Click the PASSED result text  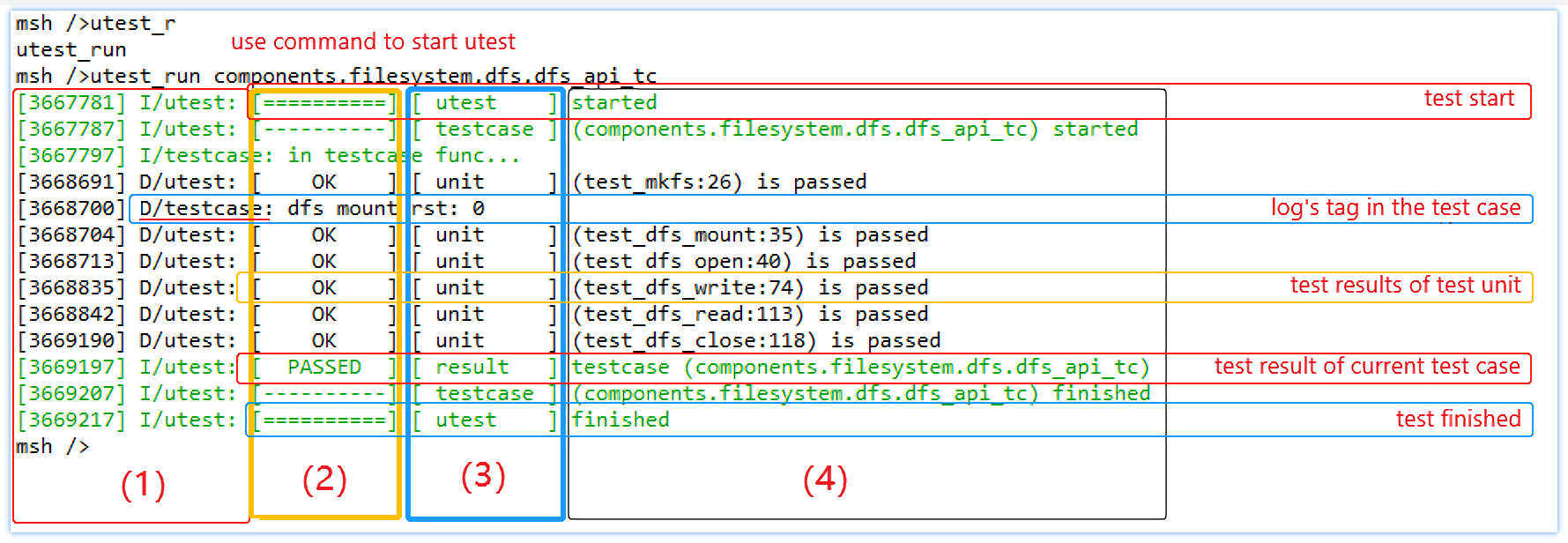pyautogui.click(x=324, y=368)
